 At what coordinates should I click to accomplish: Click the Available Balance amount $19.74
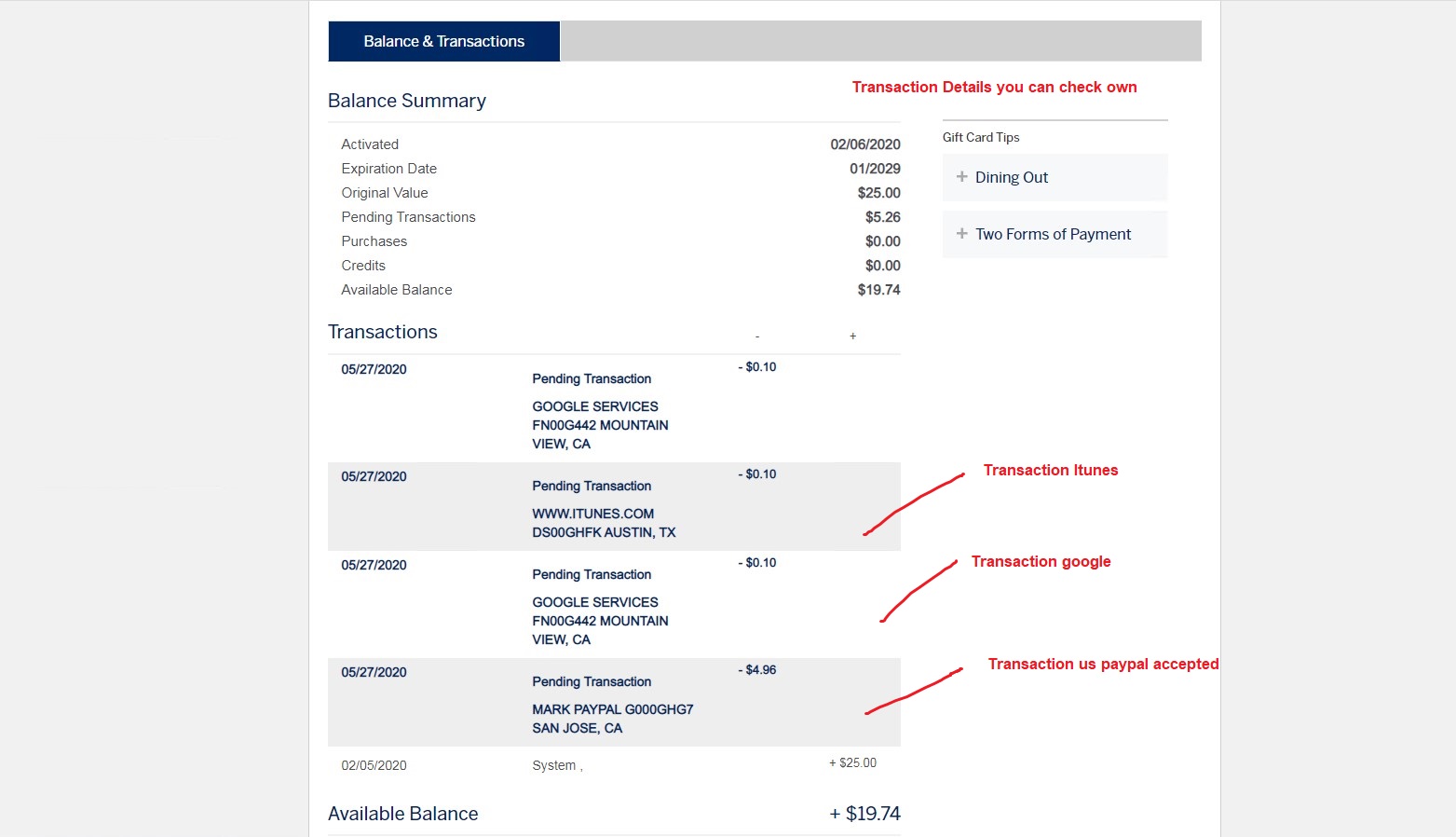click(x=879, y=290)
